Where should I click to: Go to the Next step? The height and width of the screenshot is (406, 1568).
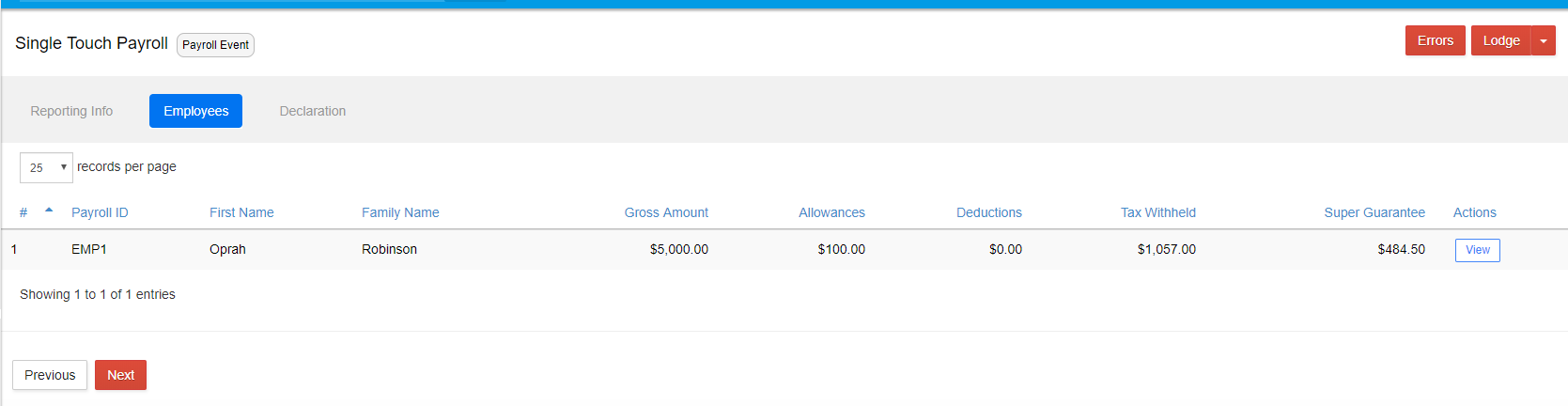(120, 375)
